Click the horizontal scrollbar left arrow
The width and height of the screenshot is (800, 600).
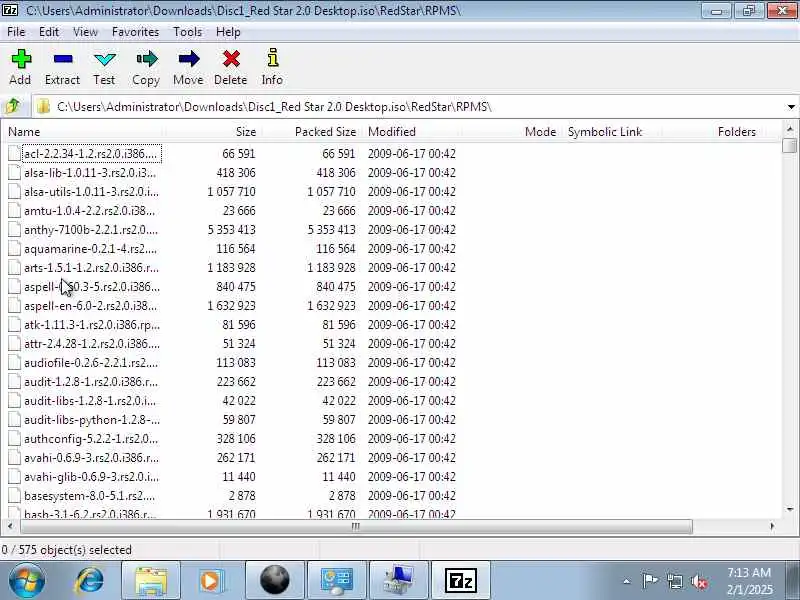coord(10,526)
